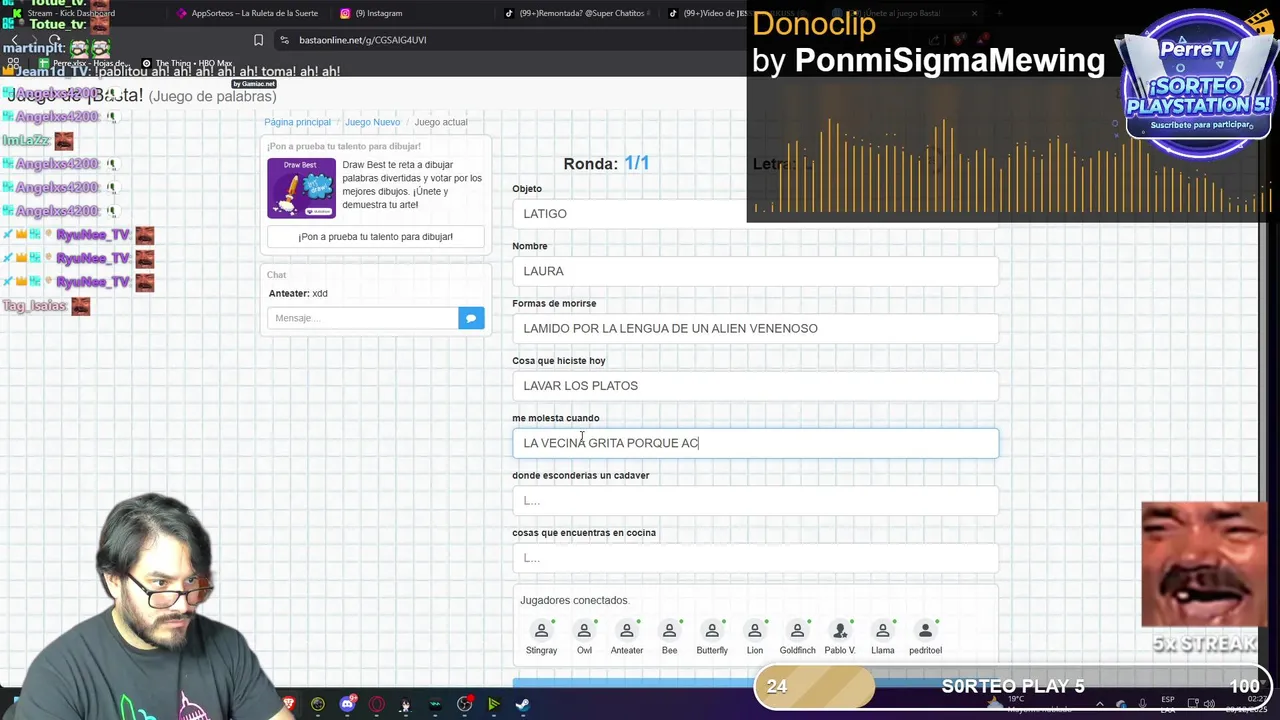Open Brave browser in the taskbar

click(289, 704)
